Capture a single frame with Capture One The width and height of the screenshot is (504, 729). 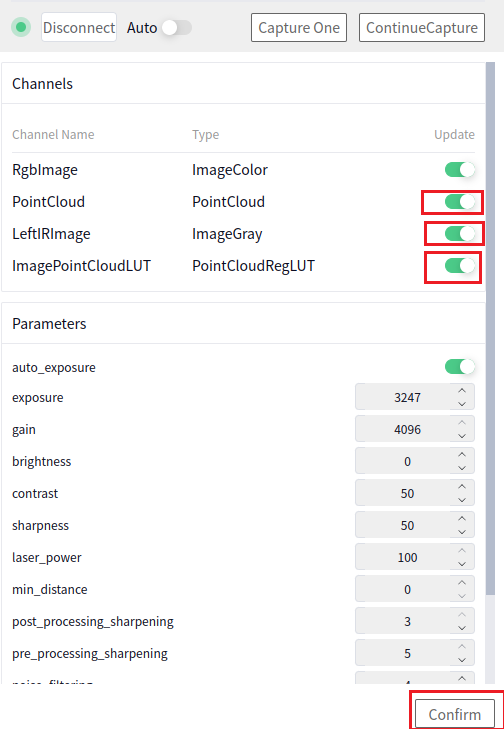pos(299,27)
